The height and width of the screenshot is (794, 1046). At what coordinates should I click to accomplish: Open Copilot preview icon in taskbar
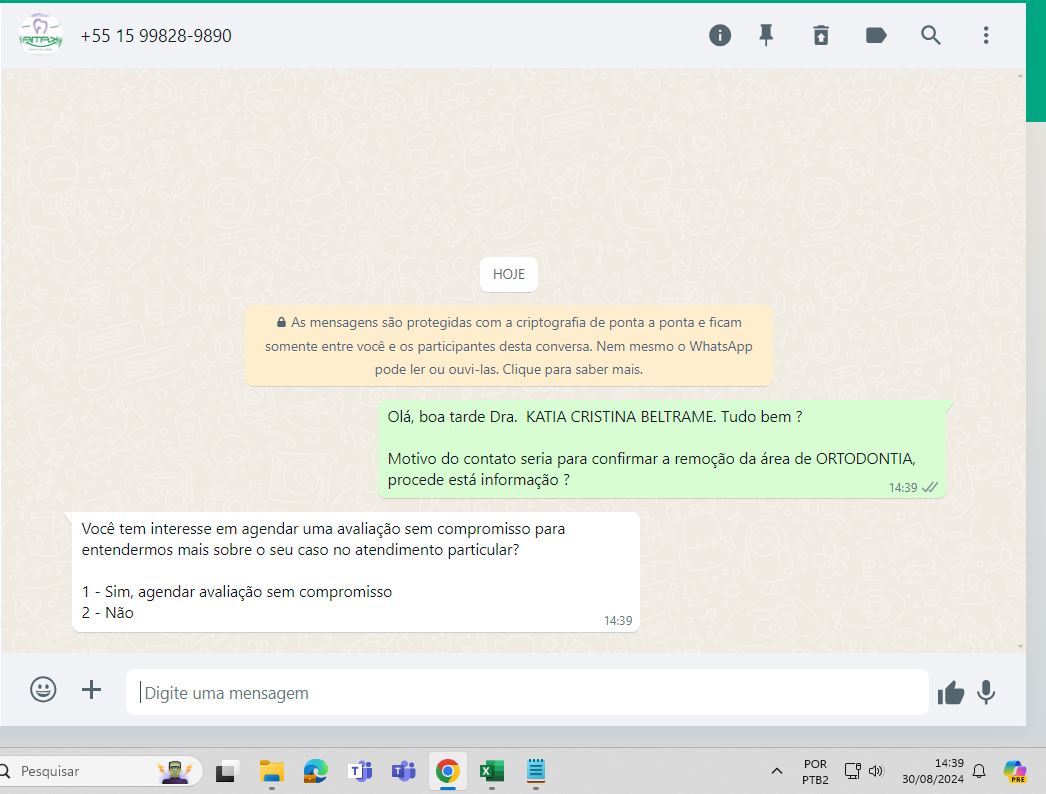tap(1015, 771)
